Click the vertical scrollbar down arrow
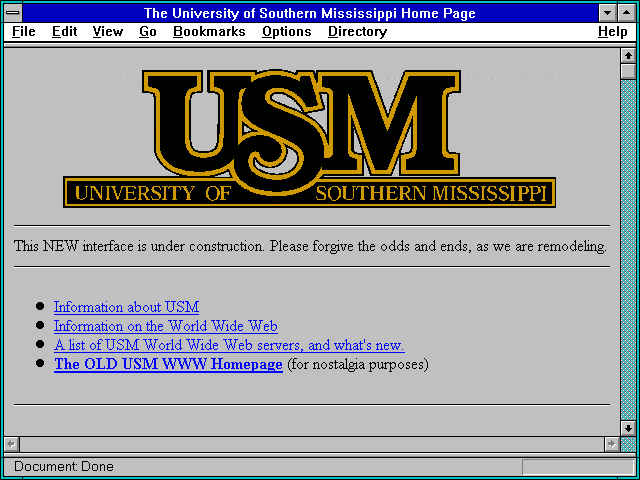 coord(628,428)
